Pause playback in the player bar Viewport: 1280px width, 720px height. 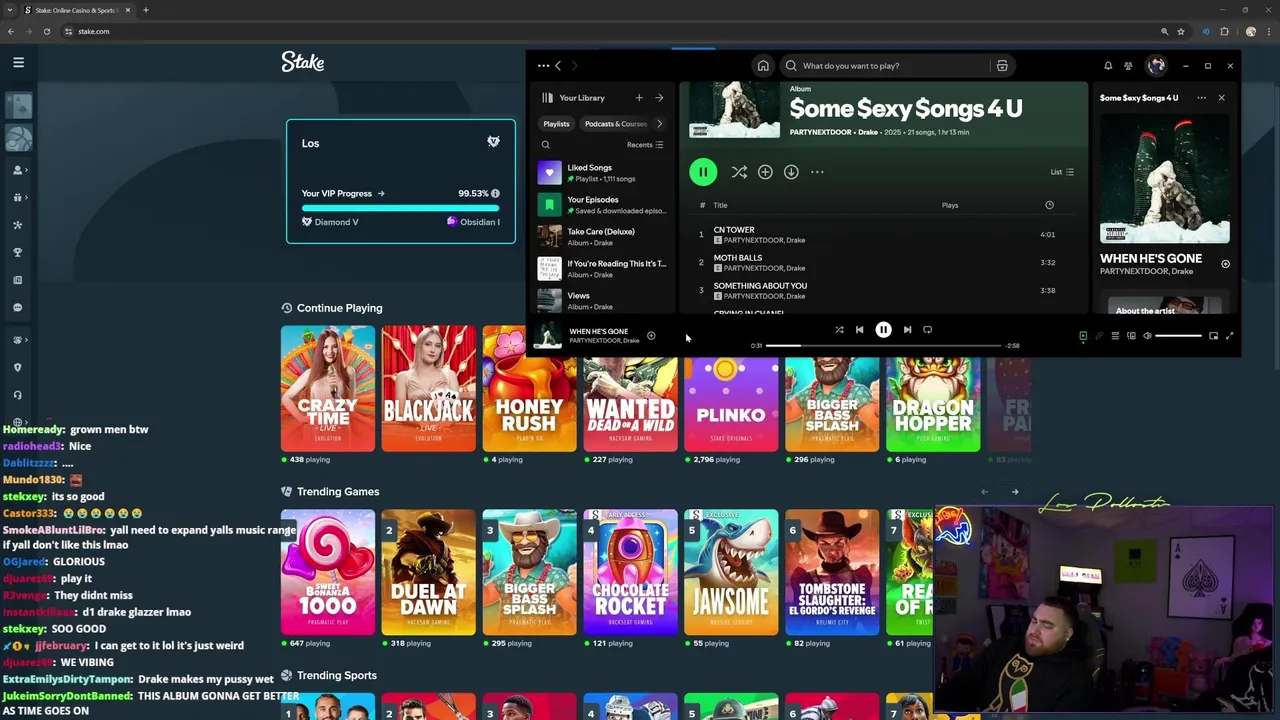point(884,330)
